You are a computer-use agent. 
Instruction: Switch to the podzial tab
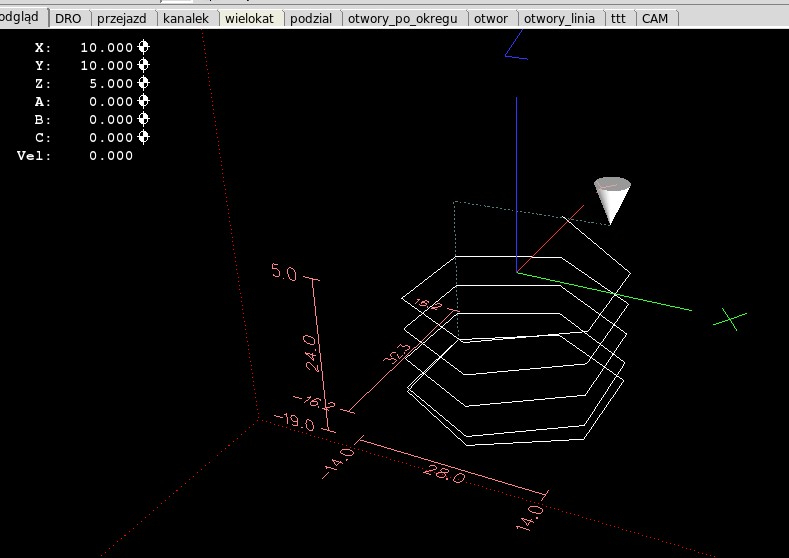click(311, 19)
